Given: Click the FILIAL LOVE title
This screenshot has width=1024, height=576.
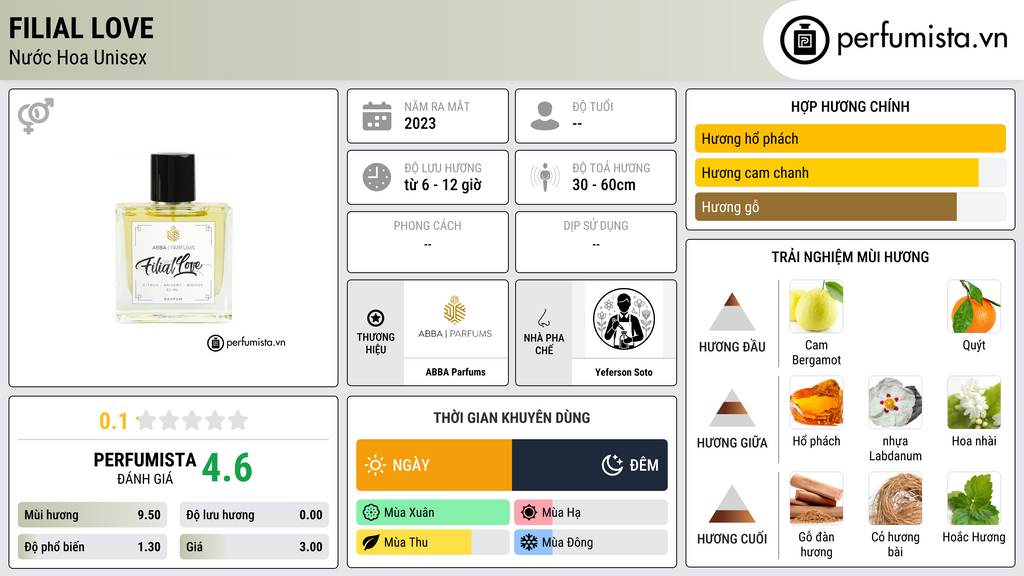Looking at the screenshot, I should click(81, 28).
